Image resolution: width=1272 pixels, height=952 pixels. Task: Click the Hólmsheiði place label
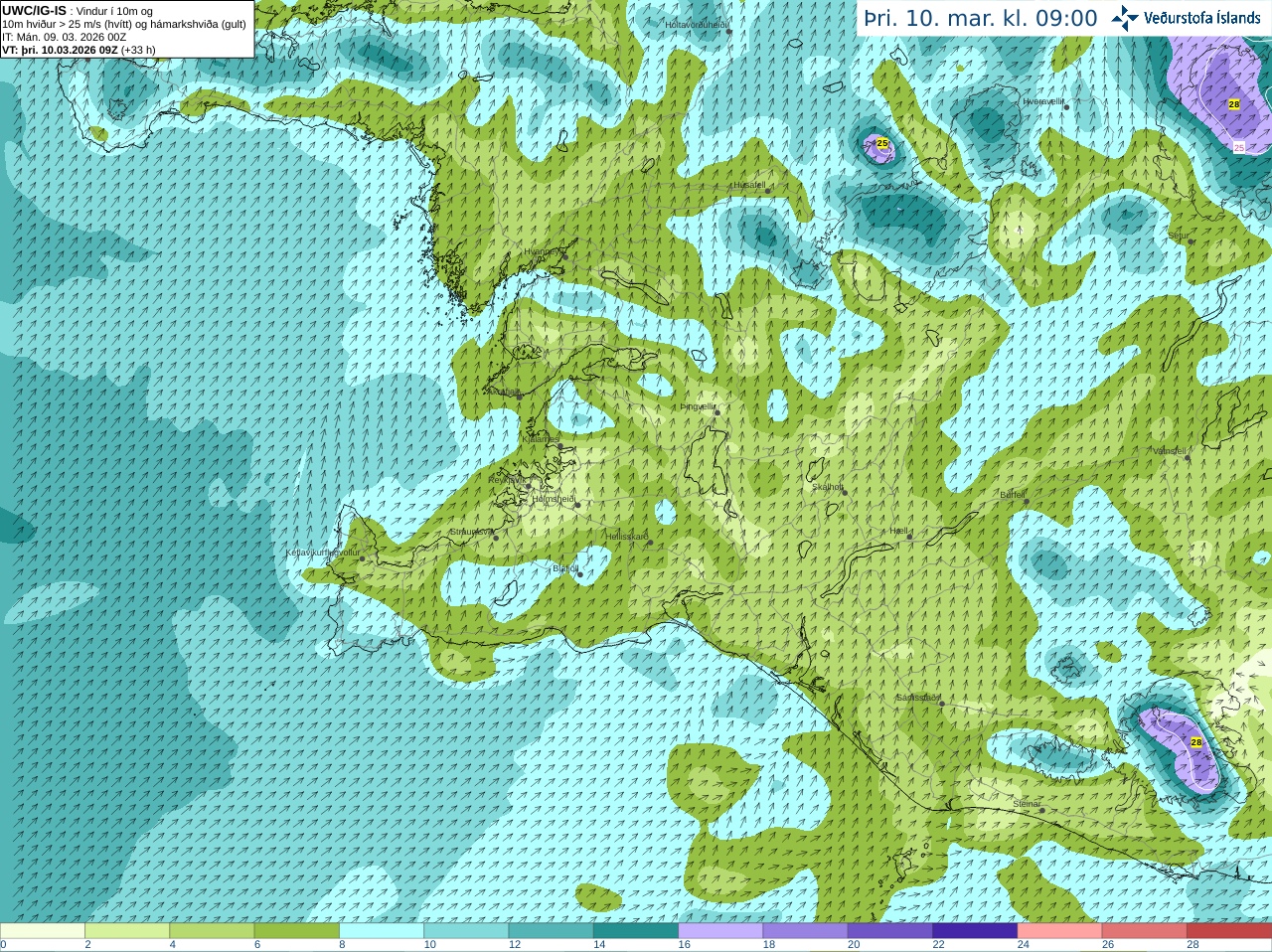pos(554,499)
